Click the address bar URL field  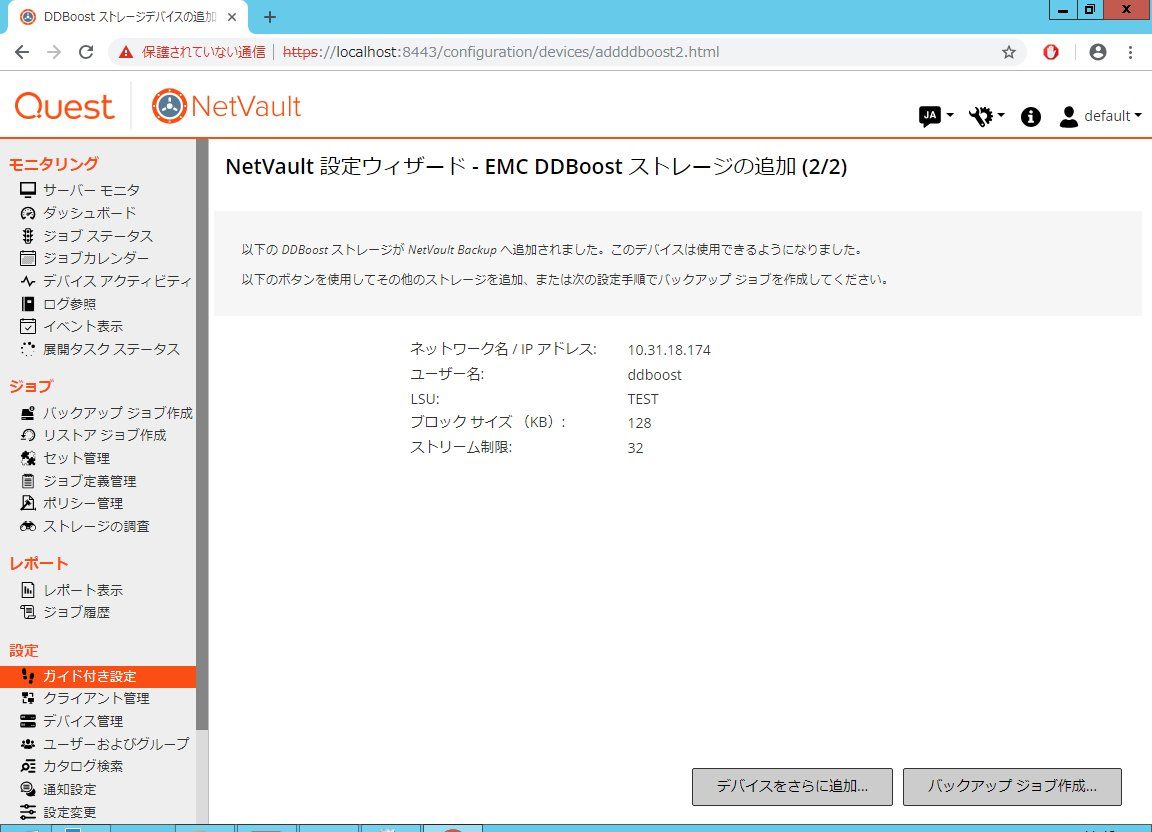(566, 52)
